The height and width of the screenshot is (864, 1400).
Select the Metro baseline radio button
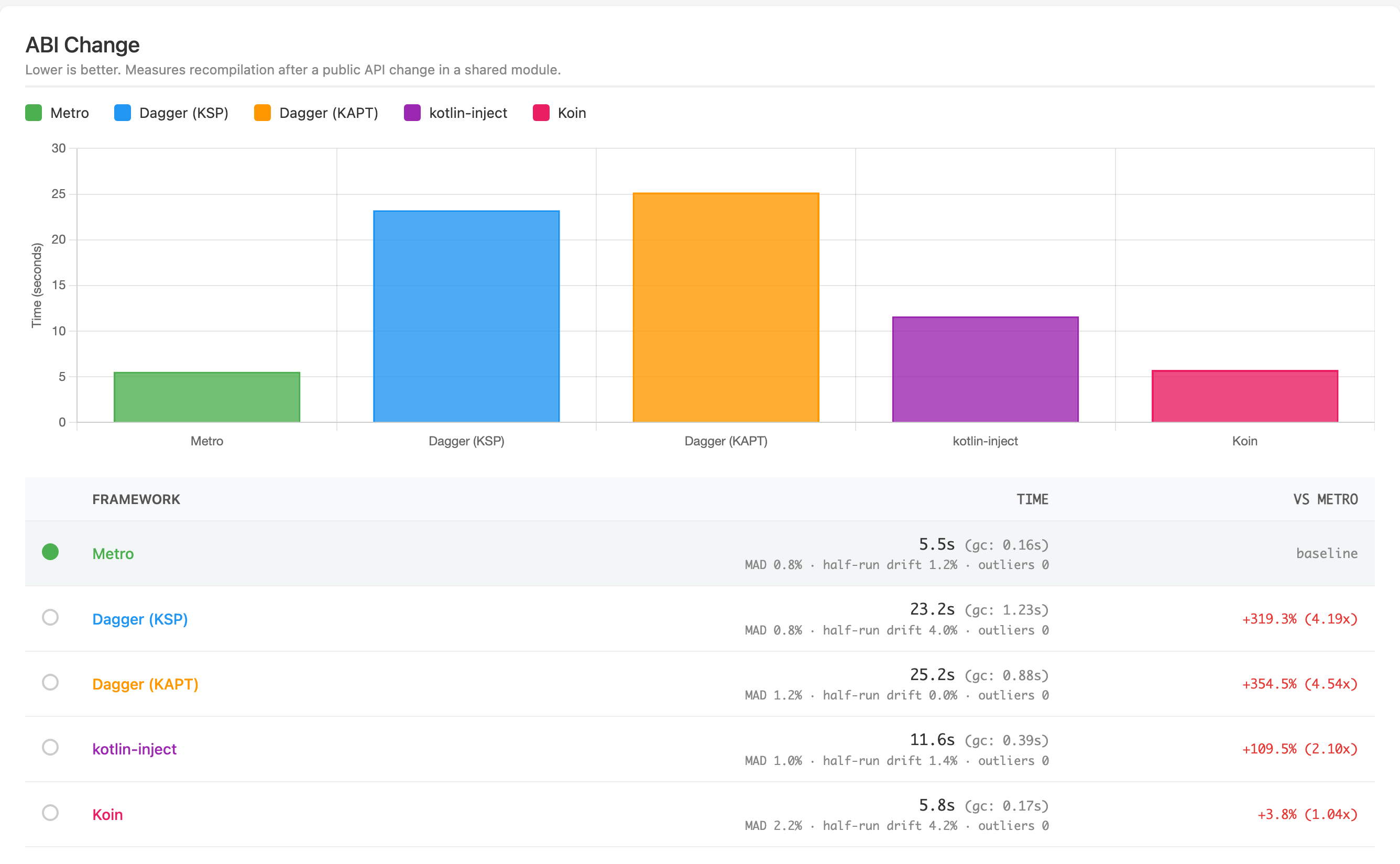tap(50, 551)
